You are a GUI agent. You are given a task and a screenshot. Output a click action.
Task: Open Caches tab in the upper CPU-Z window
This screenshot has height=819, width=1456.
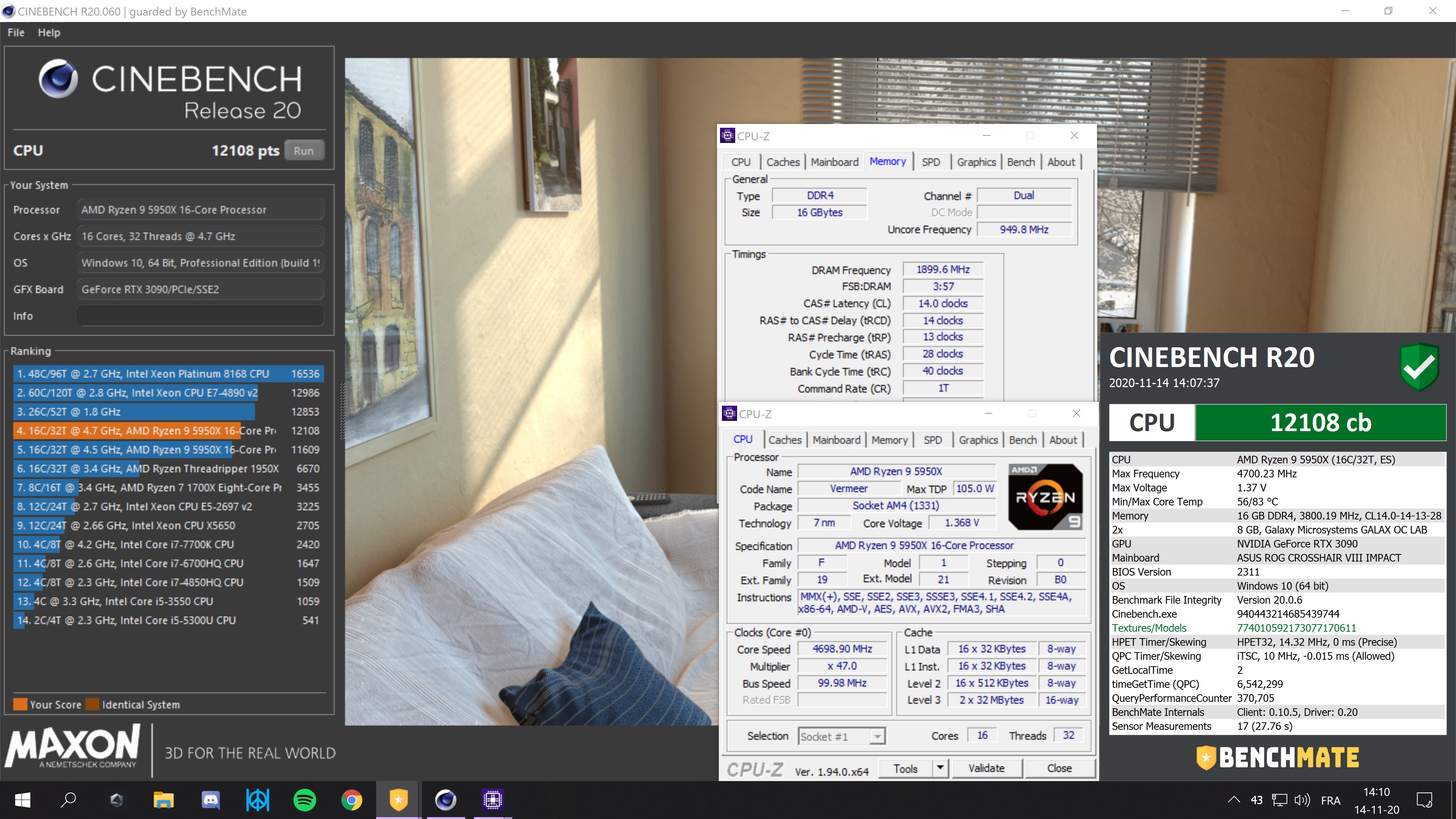tap(783, 162)
